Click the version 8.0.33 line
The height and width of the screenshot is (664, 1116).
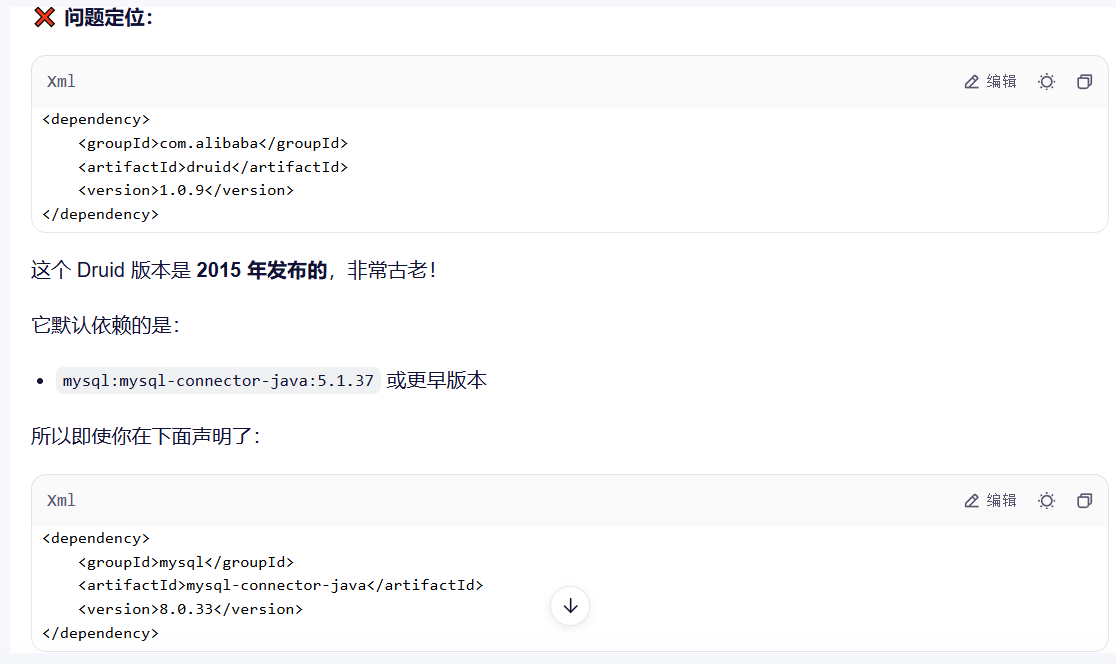tap(190, 609)
